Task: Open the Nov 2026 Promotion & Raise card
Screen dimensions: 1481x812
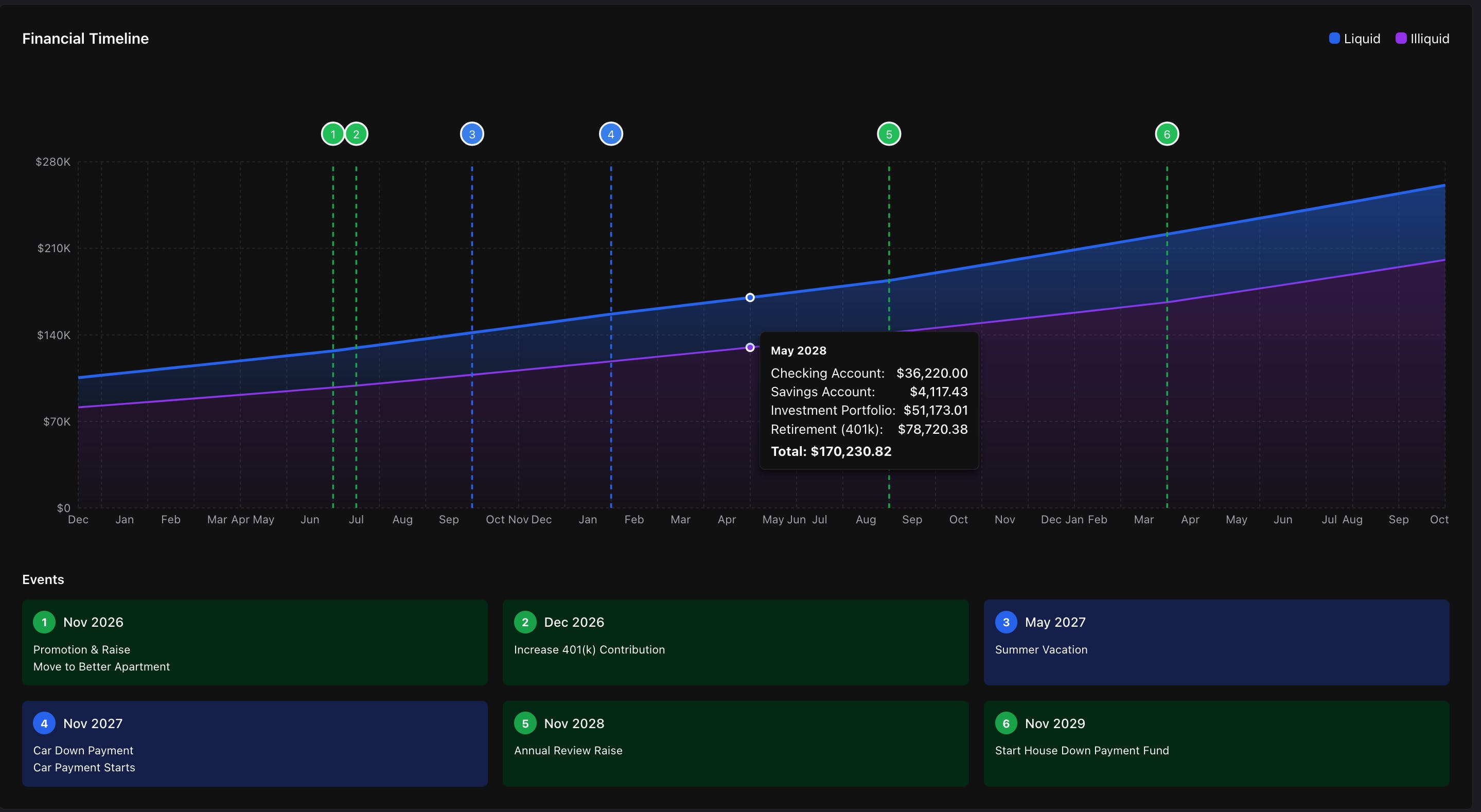Action: (255, 642)
